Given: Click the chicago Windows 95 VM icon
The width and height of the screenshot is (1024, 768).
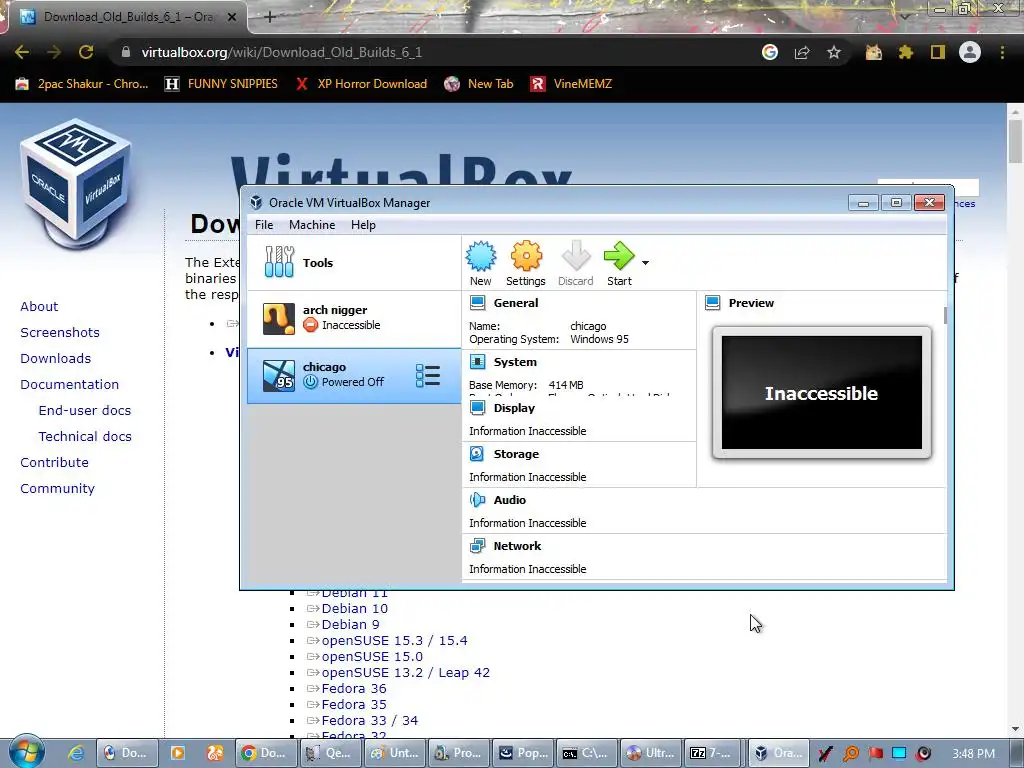Looking at the screenshot, I should coord(279,376).
